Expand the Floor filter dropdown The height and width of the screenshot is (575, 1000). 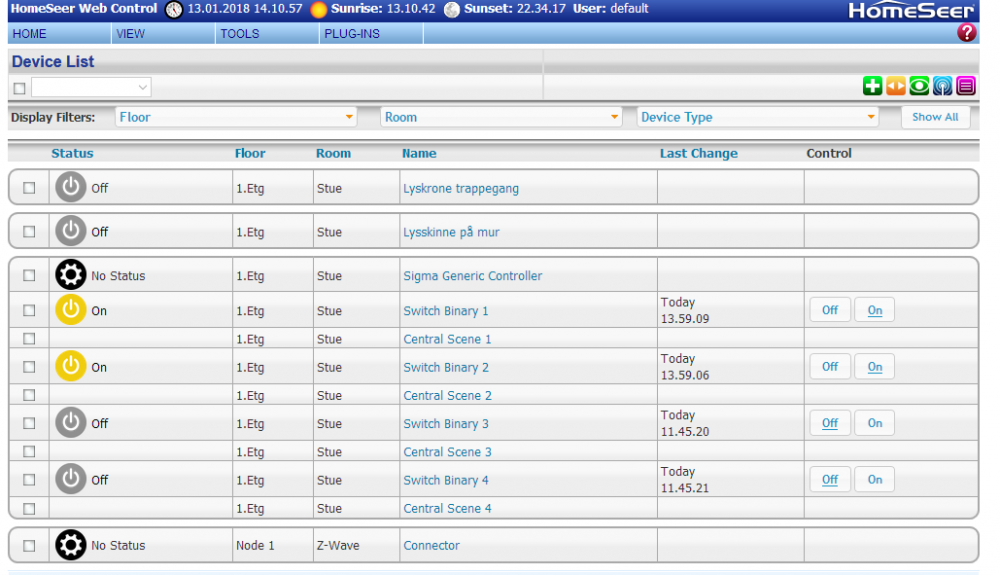point(236,117)
